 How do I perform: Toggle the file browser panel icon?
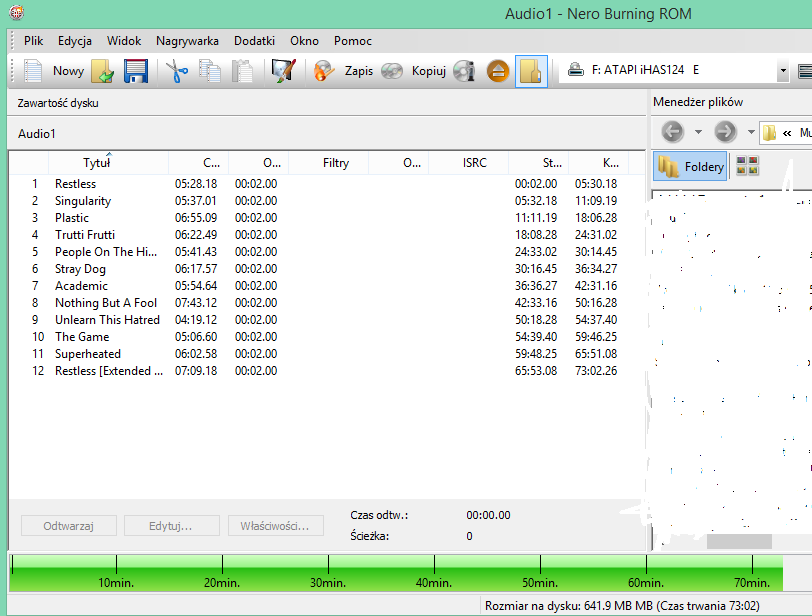tap(531, 71)
